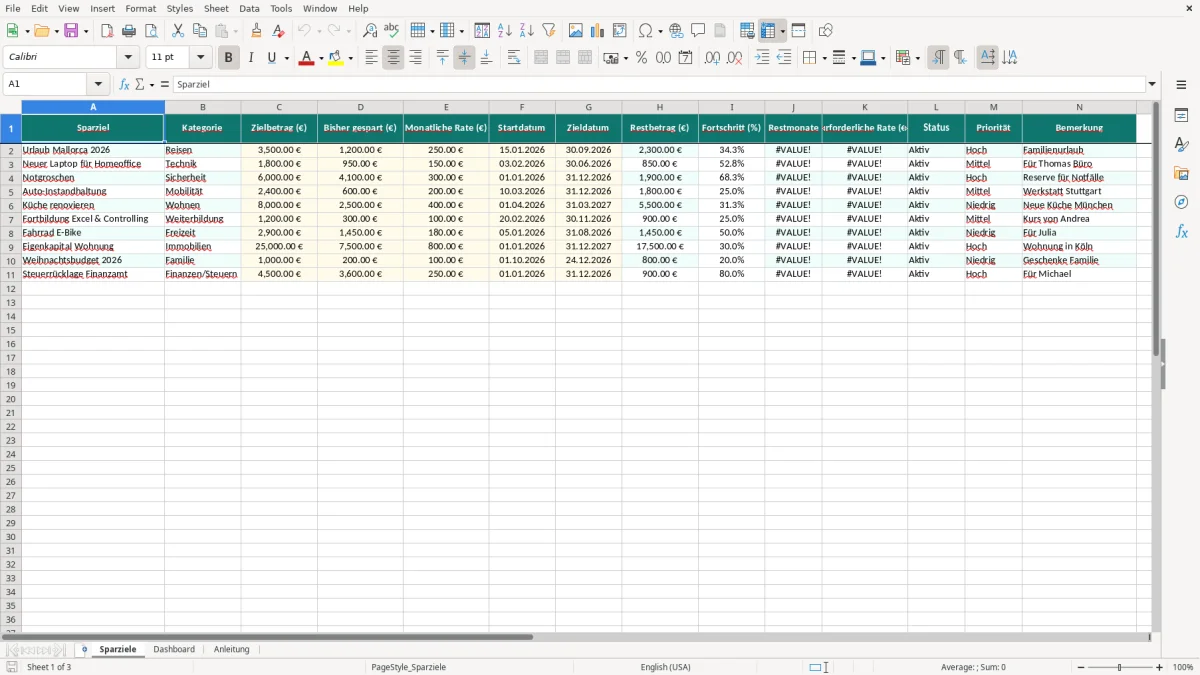This screenshot has width=1200, height=675.
Task: Open the Font Size dropdown
Action: (x=200, y=58)
